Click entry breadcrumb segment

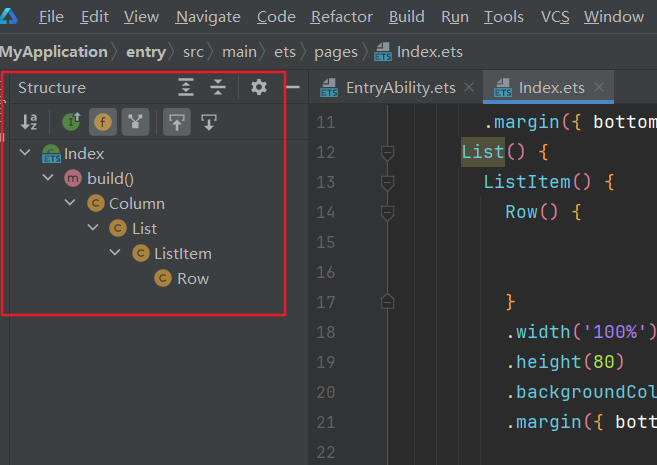pyautogui.click(x=146, y=52)
